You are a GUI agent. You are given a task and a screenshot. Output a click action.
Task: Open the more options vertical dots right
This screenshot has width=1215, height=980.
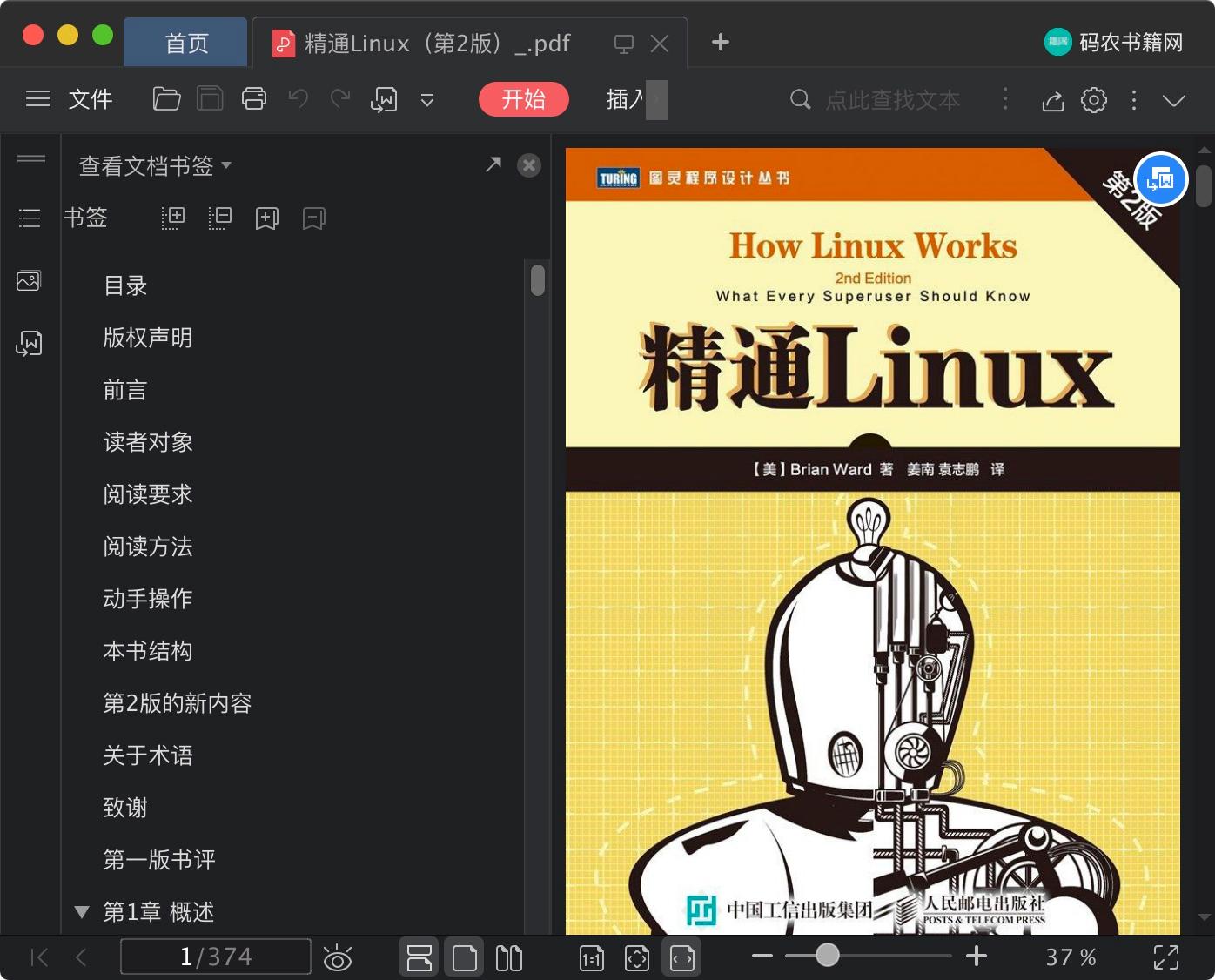[x=1133, y=100]
